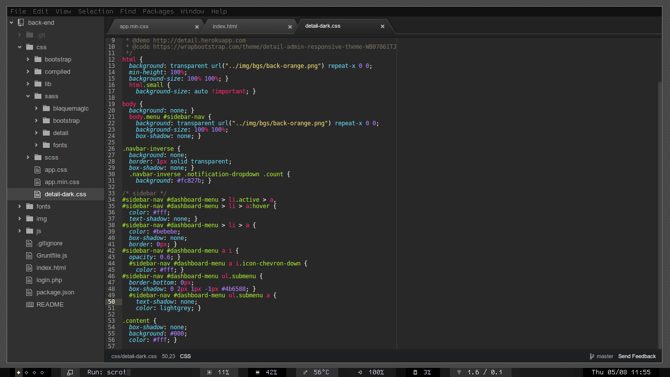Click the back-end project repo icon
Viewport: 670px width, 377px height.
click(21, 23)
